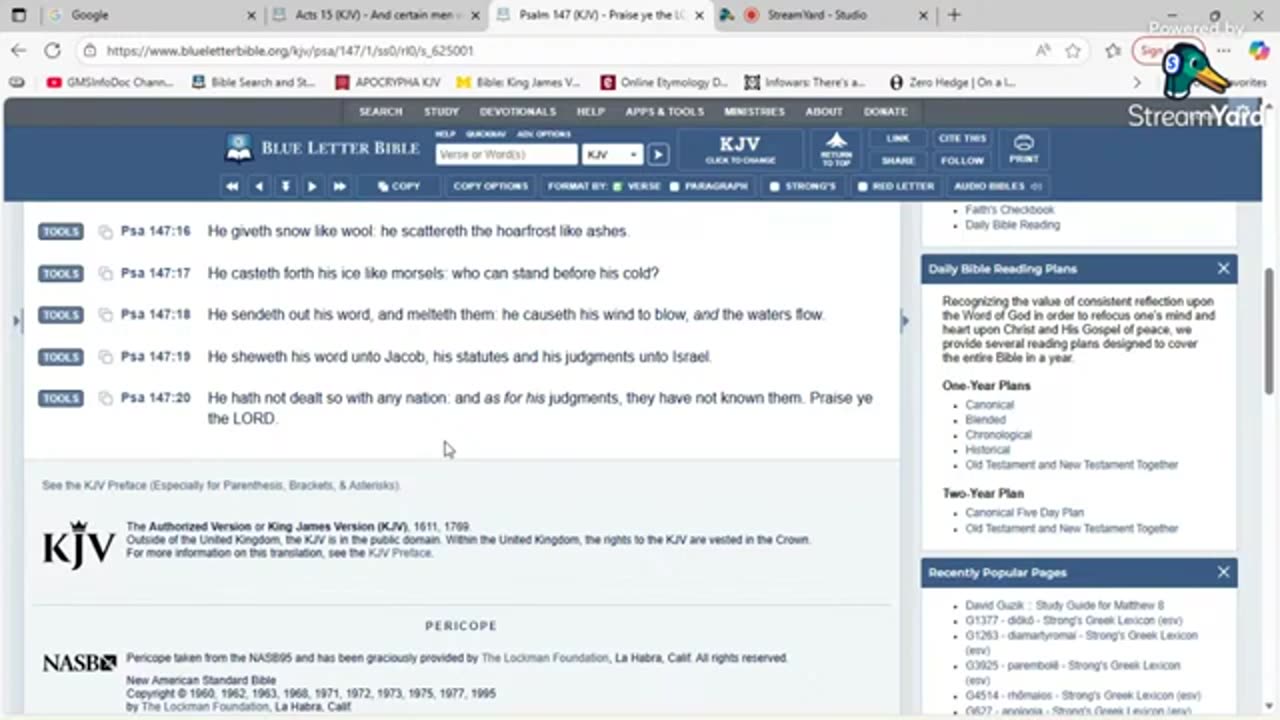
Task: Add page to favorites star icon
Action: tap(1073, 50)
